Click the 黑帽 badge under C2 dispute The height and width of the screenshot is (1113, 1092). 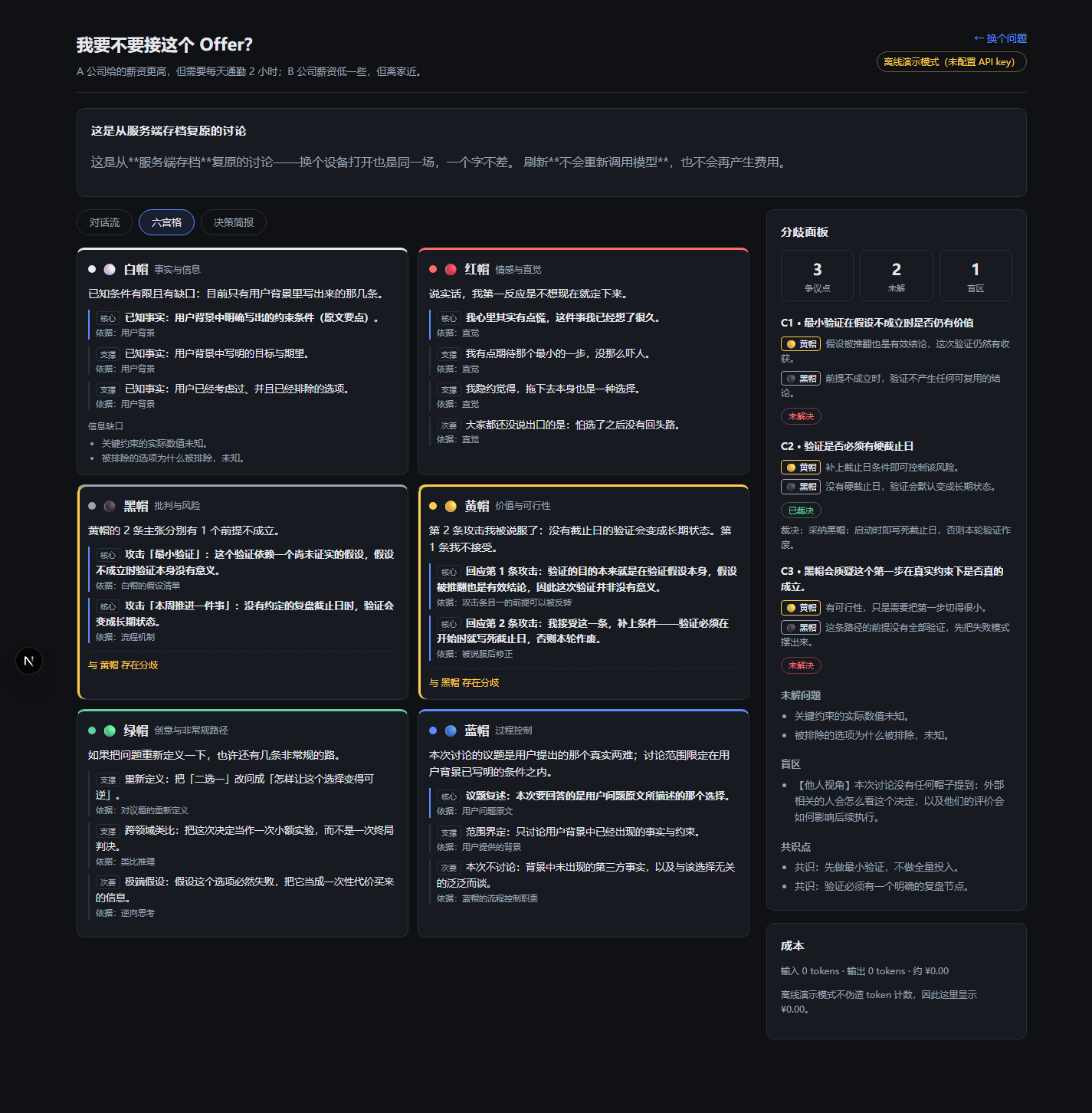tap(801, 487)
